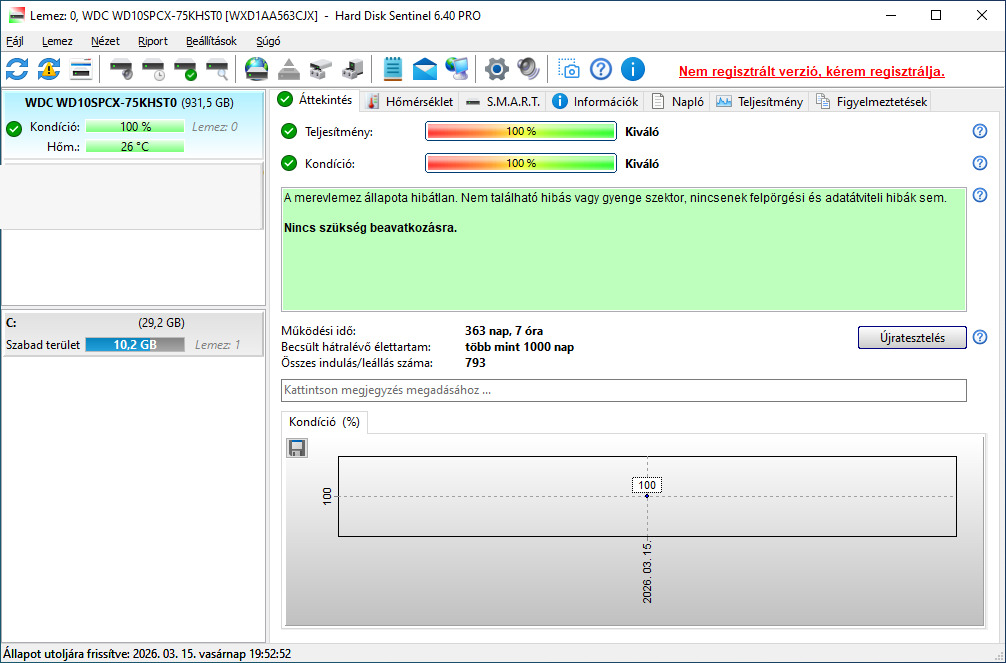
Task: Switch to the Információk tab
Action: (x=595, y=101)
